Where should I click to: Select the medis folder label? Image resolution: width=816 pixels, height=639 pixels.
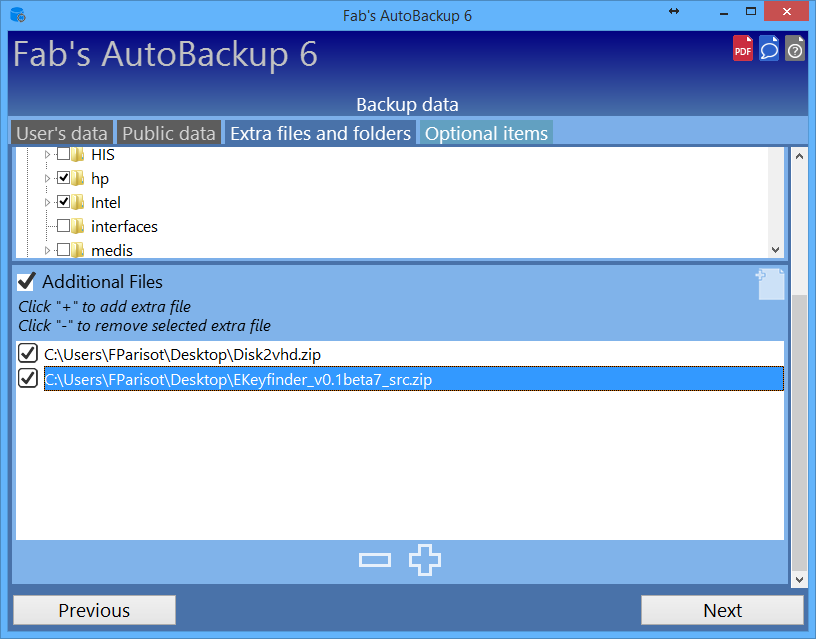click(112, 250)
